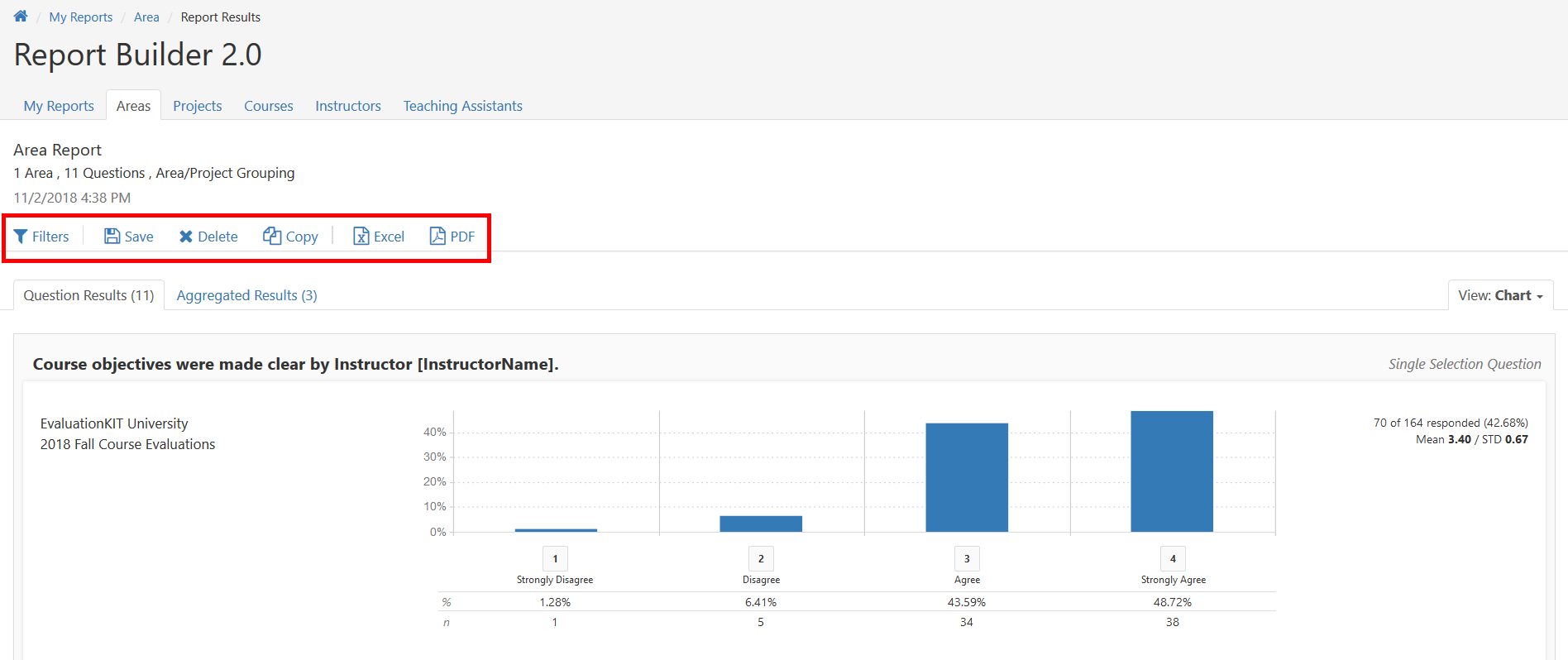Click the number 2 Disagree box
The width and height of the screenshot is (1568, 660).
point(761,558)
